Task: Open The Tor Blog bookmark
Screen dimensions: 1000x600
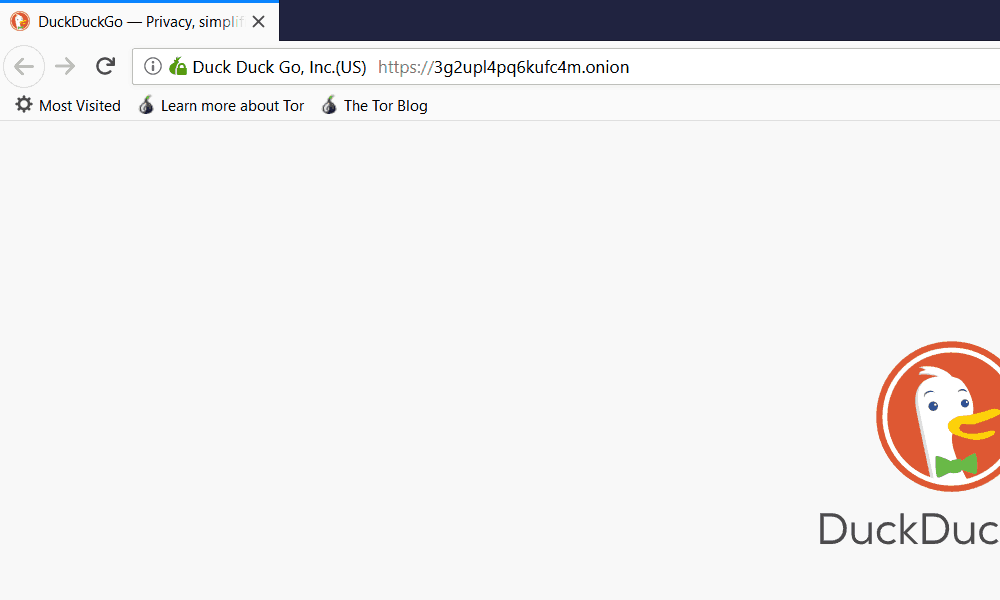Action: [374, 105]
